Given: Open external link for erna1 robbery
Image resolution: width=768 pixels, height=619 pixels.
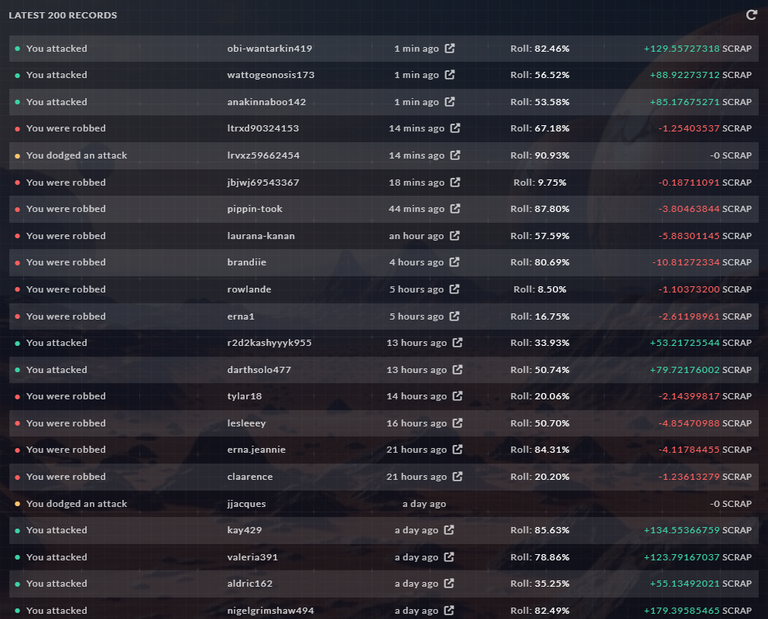Looking at the screenshot, I should tap(455, 316).
